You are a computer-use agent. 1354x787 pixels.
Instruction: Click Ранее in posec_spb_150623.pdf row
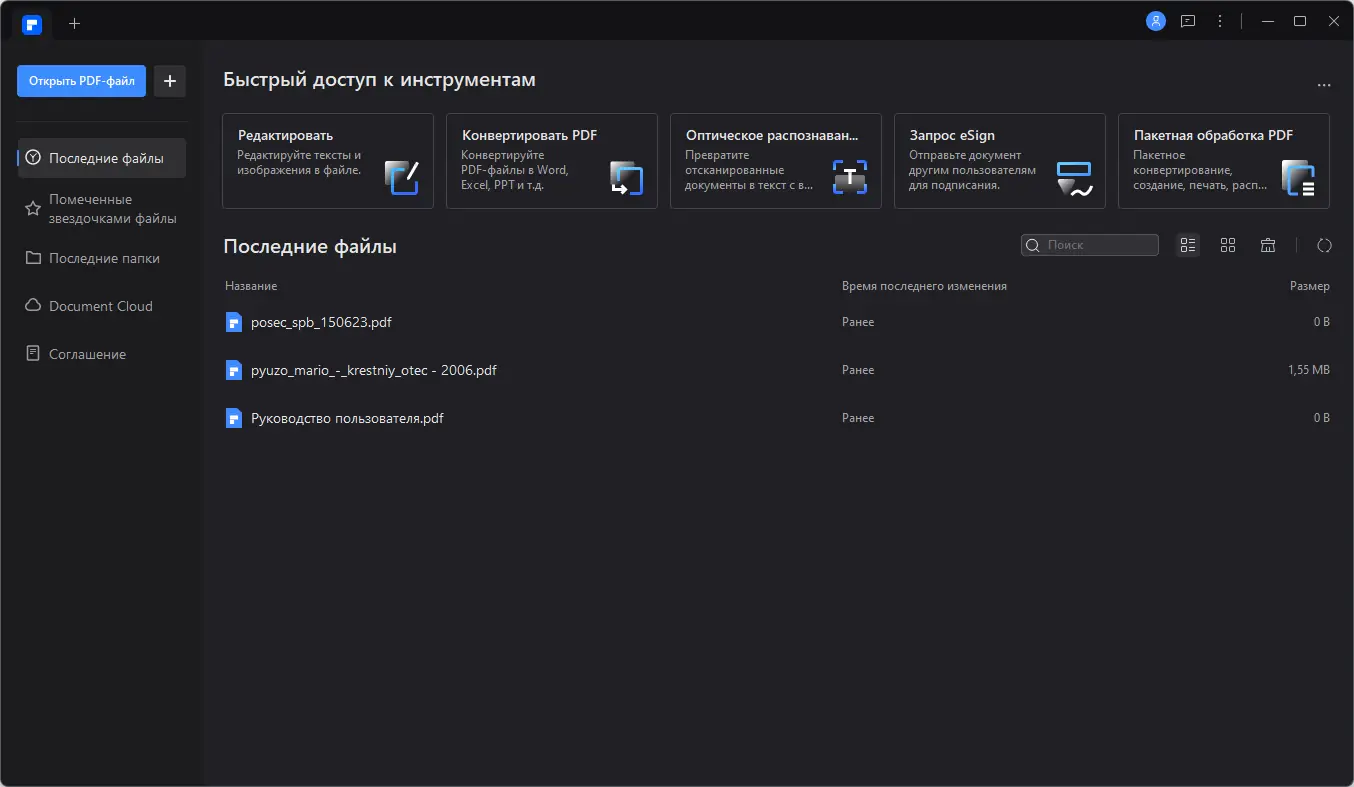point(858,322)
